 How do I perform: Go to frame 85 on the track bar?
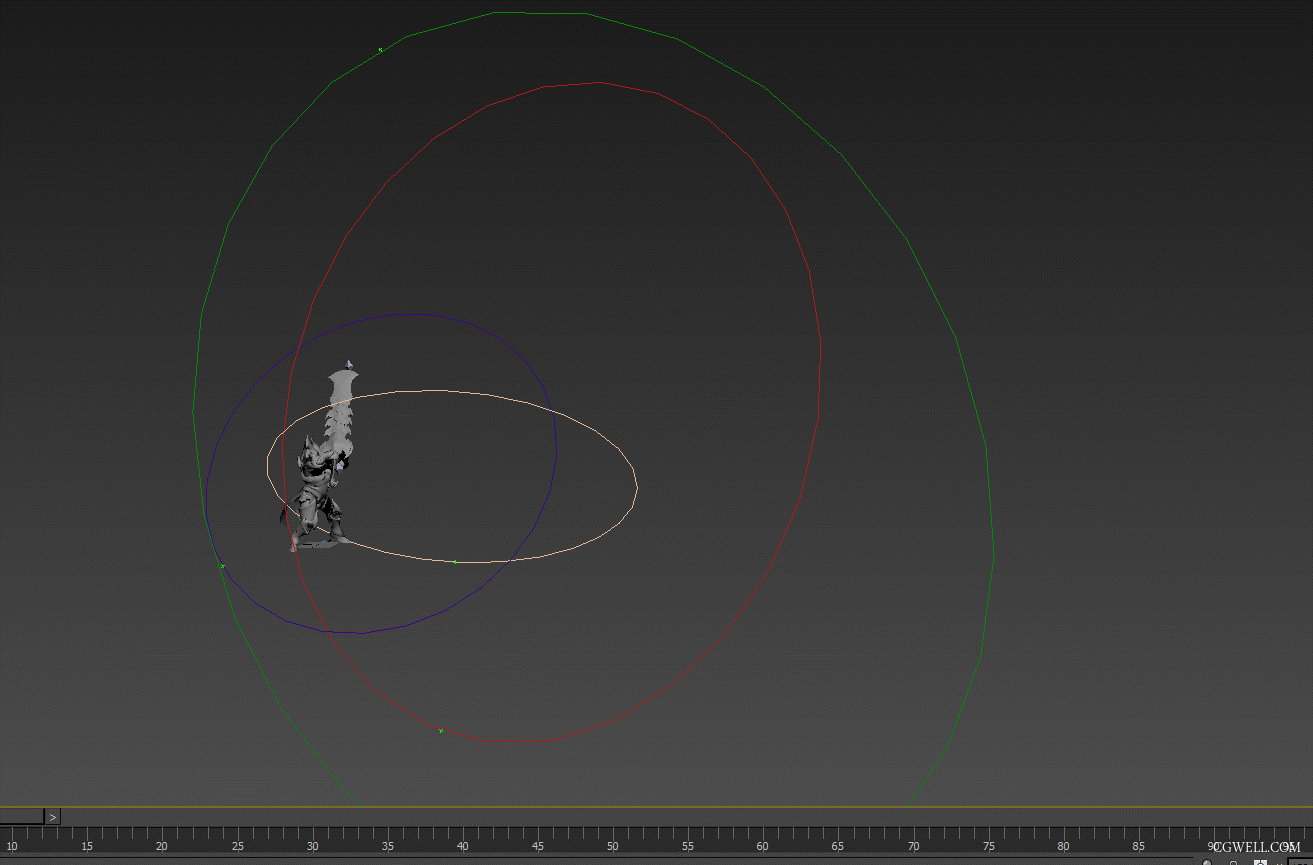point(1138,846)
